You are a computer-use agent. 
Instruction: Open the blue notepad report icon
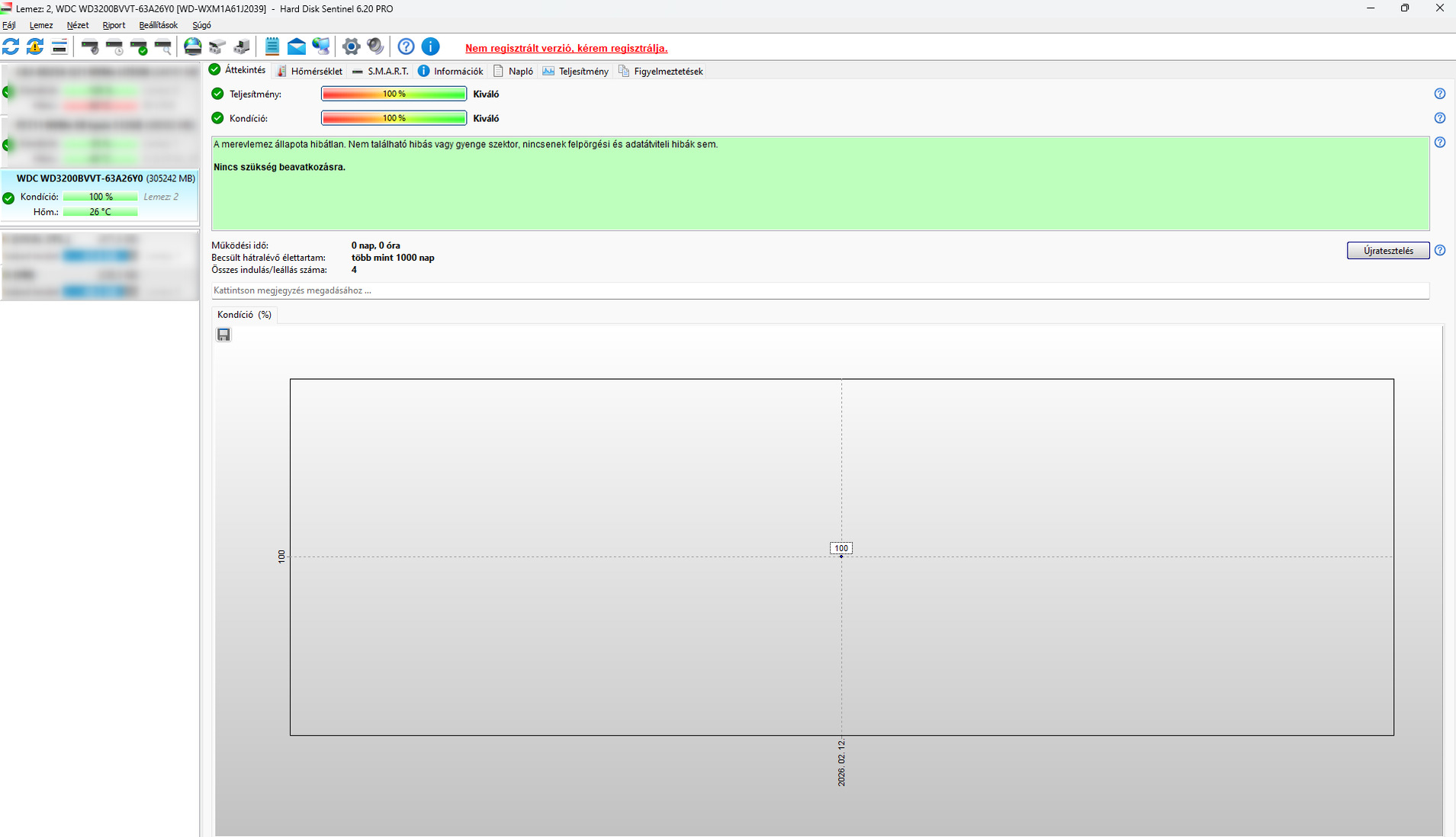[x=272, y=46]
